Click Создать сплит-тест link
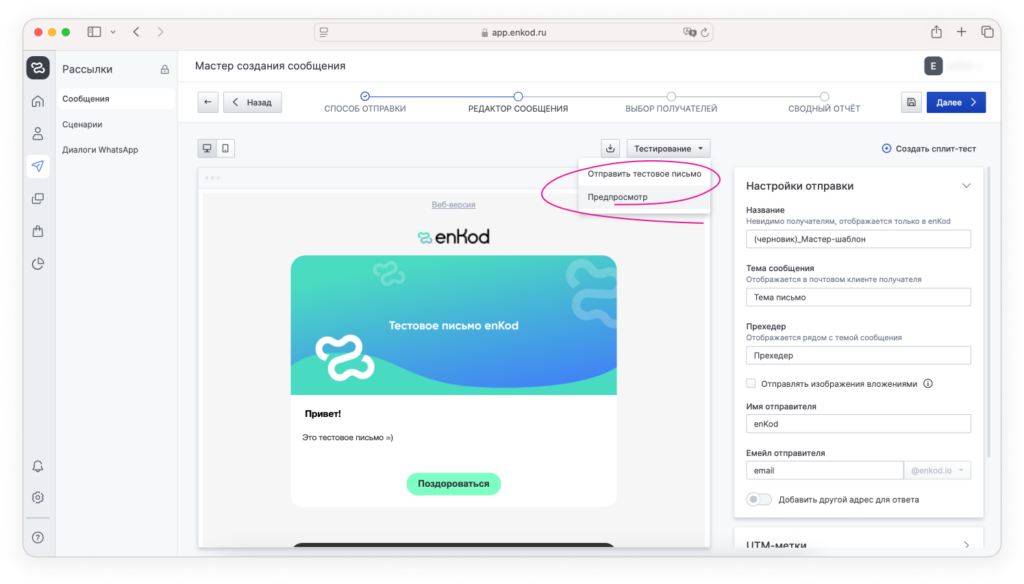The image size is (1024, 584). click(x=929, y=148)
